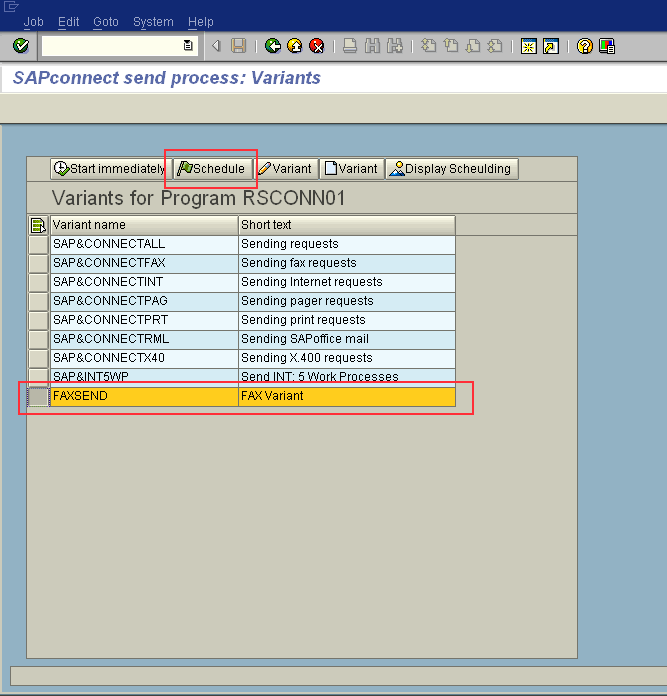
Task: Click the Print icon in toolbar
Action: (350, 46)
